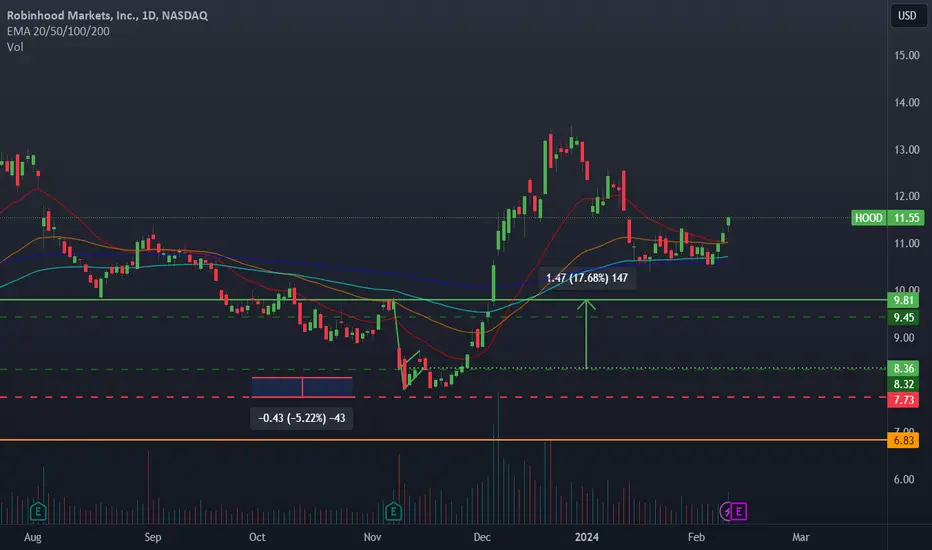Open the November earnings E marker
The width and height of the screenshot is (932, 550).
[x=393, y=511]
